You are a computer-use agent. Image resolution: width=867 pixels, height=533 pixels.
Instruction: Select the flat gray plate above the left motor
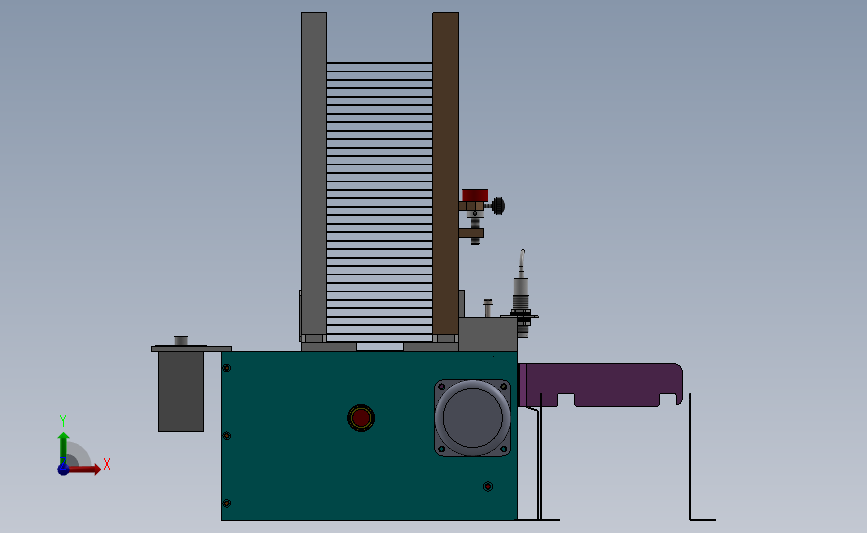[191, 348]
